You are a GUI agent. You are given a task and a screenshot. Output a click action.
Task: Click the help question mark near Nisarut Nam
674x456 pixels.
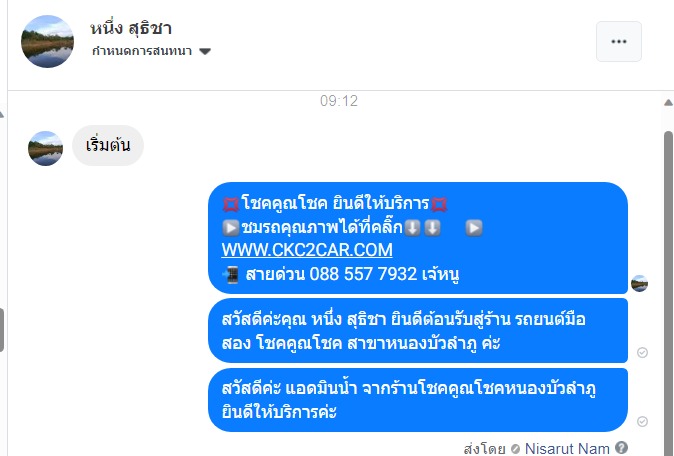coord(621,447)
